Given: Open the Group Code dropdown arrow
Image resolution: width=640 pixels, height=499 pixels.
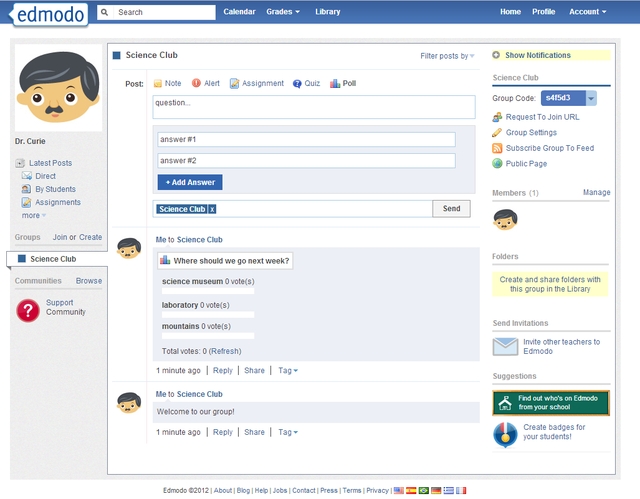Looking at the screenshot, I should coord(591,98).
